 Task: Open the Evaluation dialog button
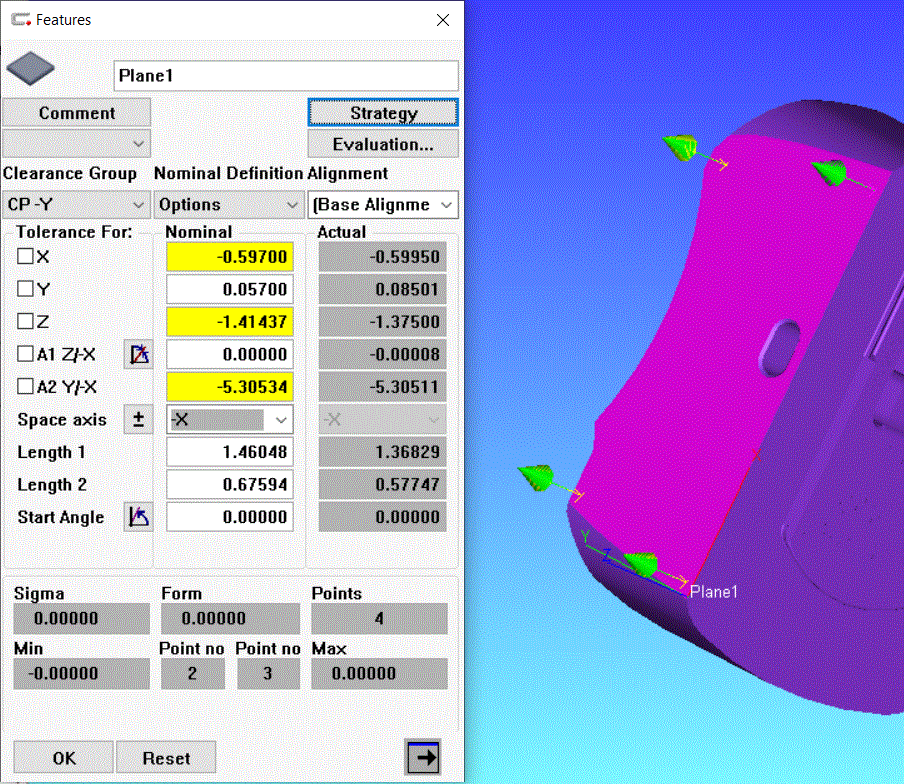click(383, 144)
